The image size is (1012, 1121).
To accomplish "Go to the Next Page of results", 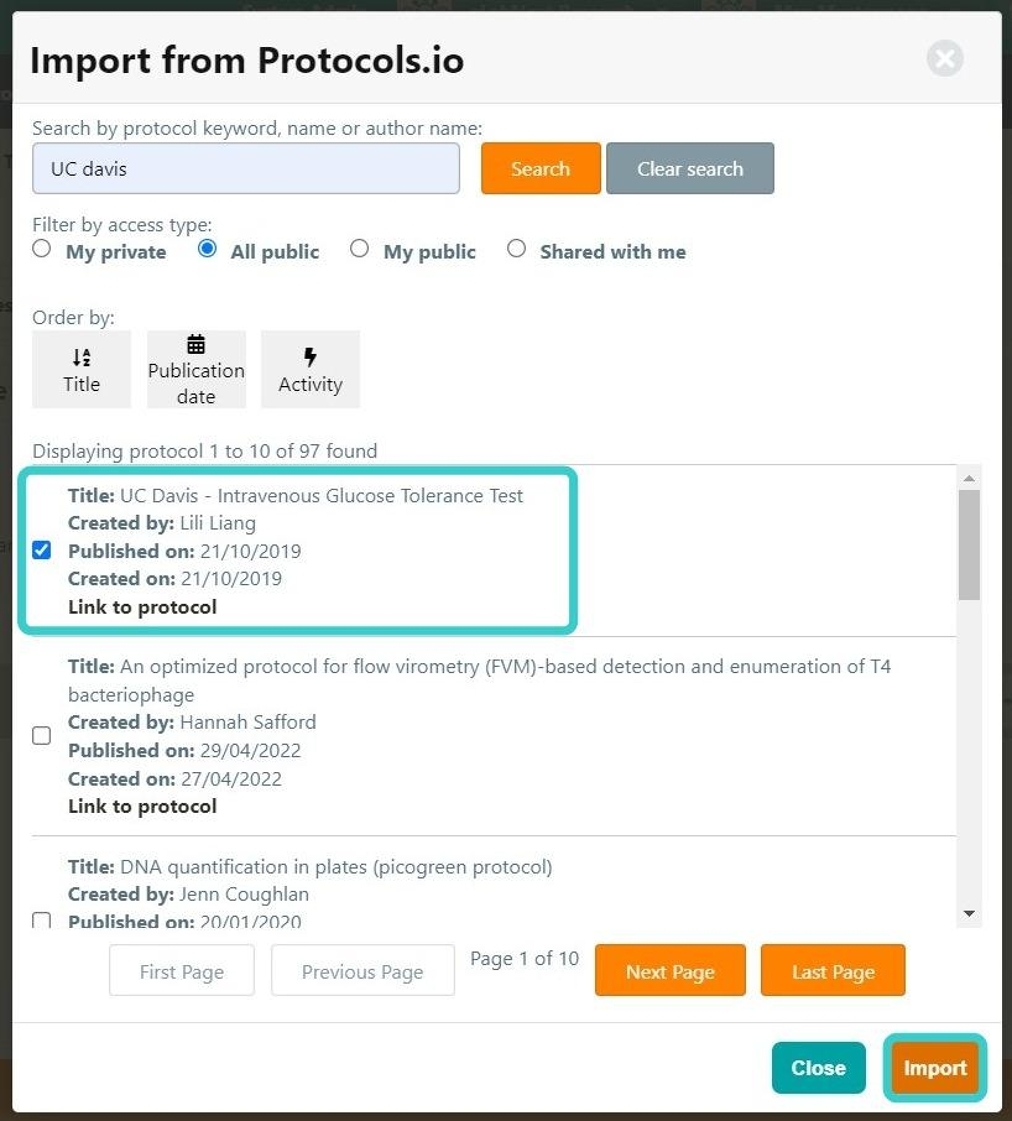I will click(x=670, y=971).
